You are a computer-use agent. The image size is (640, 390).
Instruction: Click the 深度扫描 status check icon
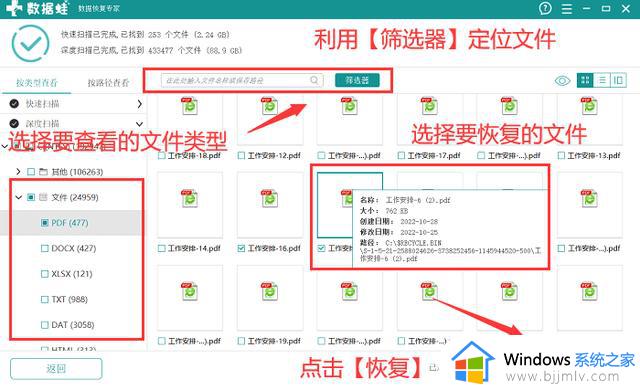(x=14, y=124)
